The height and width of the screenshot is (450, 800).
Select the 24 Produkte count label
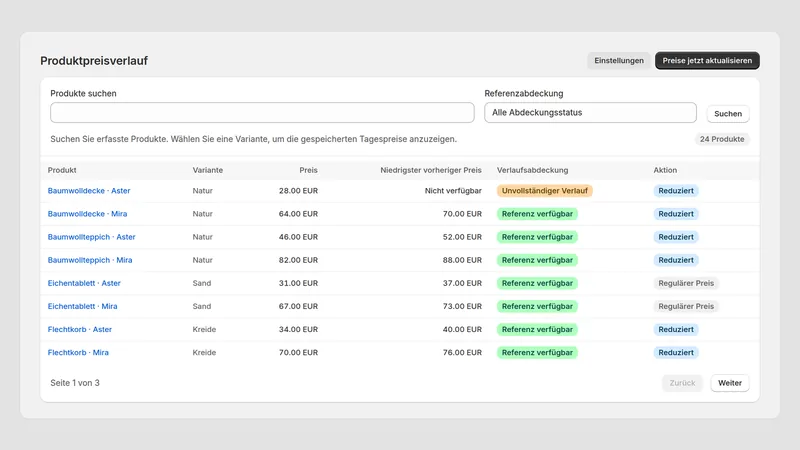[721, 139]
